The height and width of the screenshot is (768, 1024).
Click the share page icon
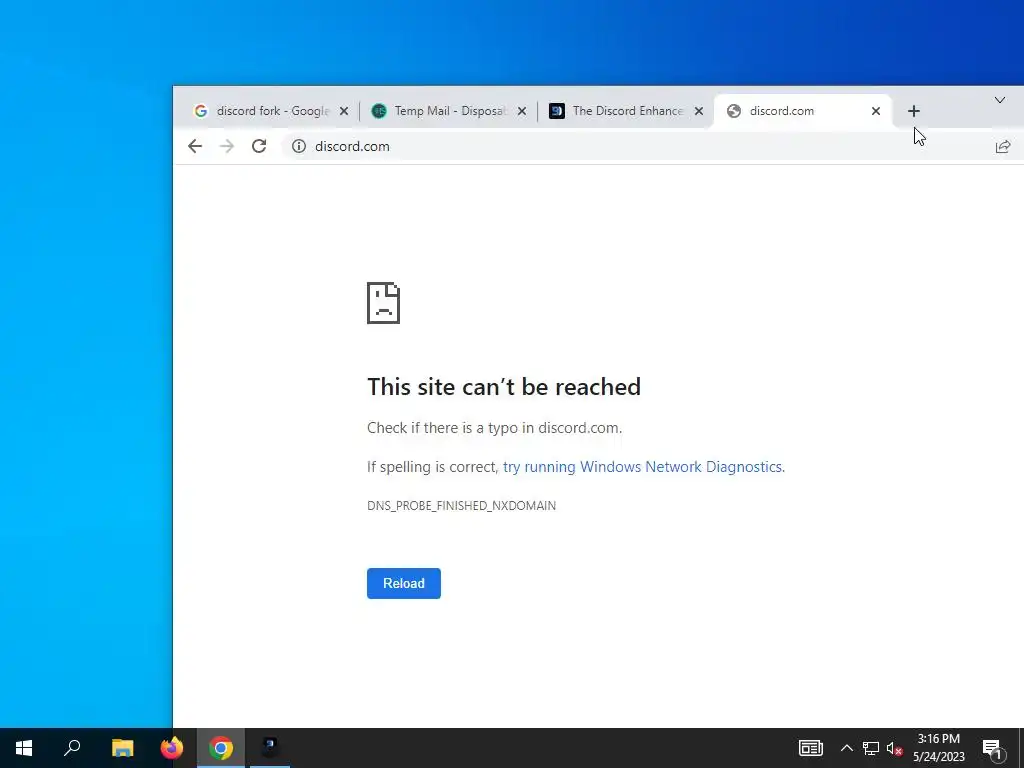(1002, 146)
